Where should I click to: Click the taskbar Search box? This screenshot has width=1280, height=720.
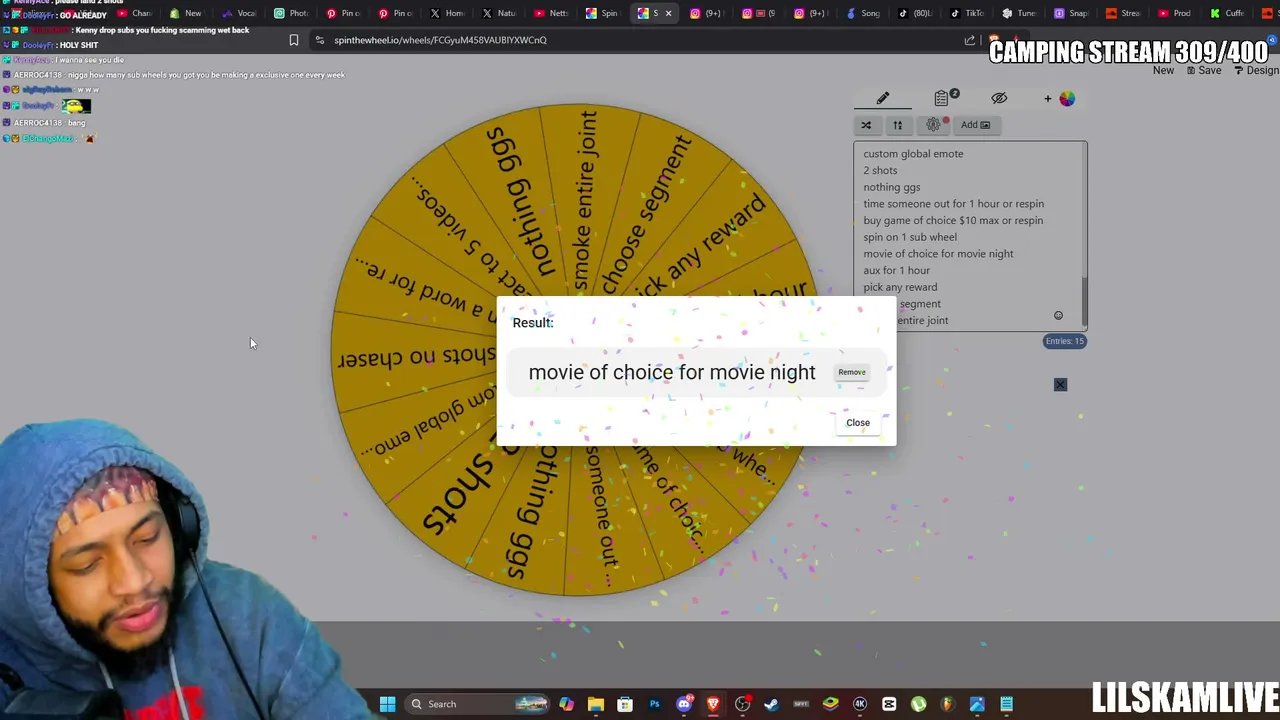click(x=479, y=704)
